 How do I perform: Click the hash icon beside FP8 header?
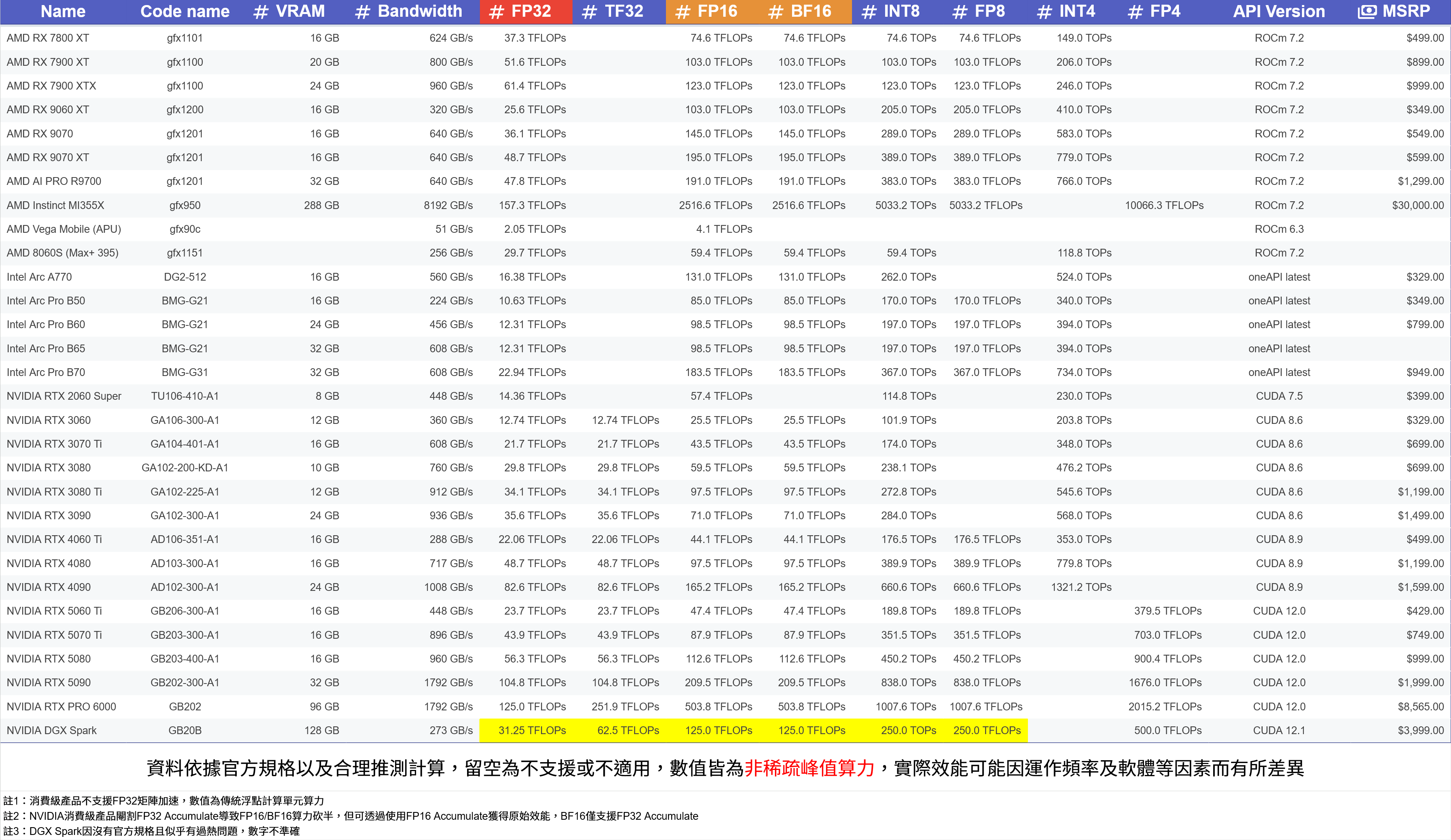[x=960, y=12]
